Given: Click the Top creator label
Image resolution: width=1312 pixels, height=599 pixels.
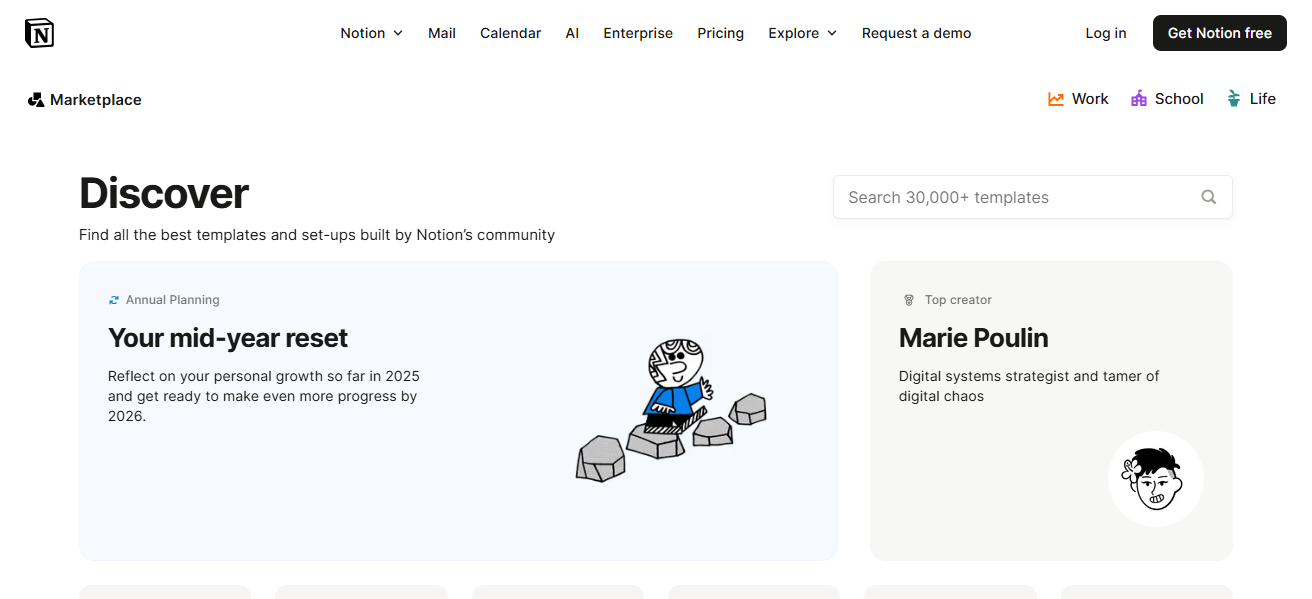Looking at the screenshot, I should (x=958, y=300).
